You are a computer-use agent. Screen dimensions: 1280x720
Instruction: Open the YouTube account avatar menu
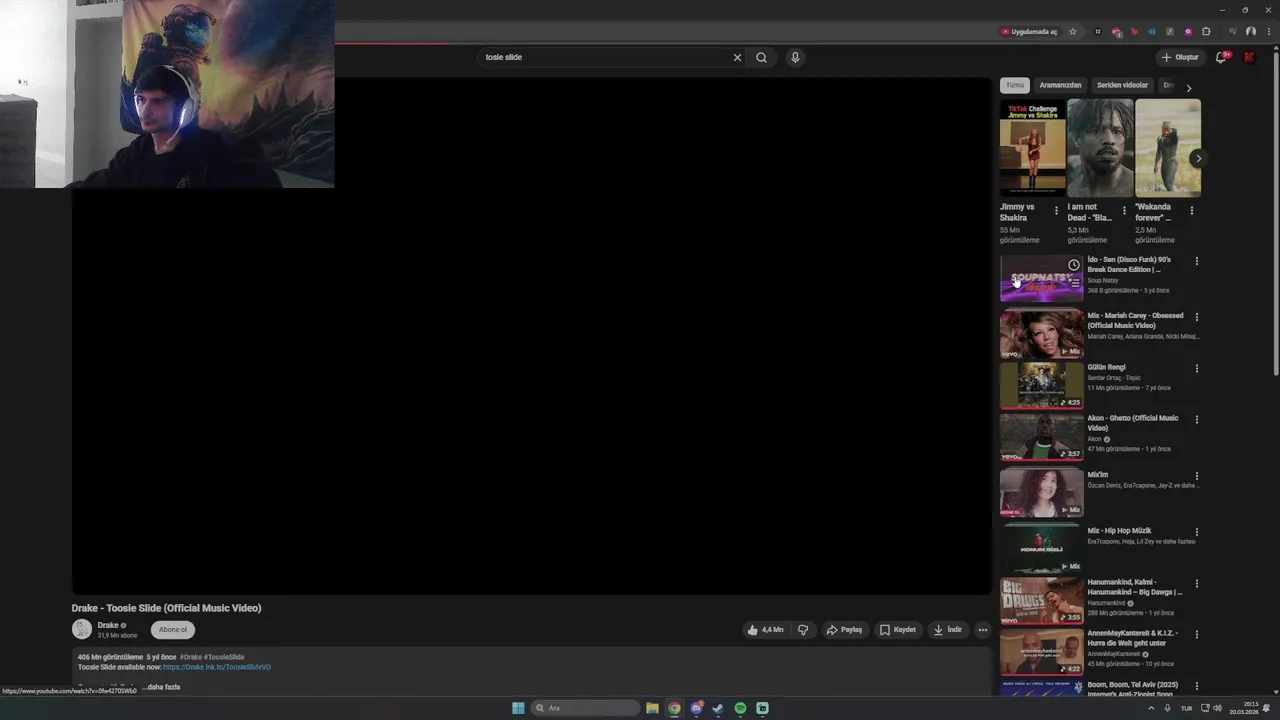click(1249, 57)
